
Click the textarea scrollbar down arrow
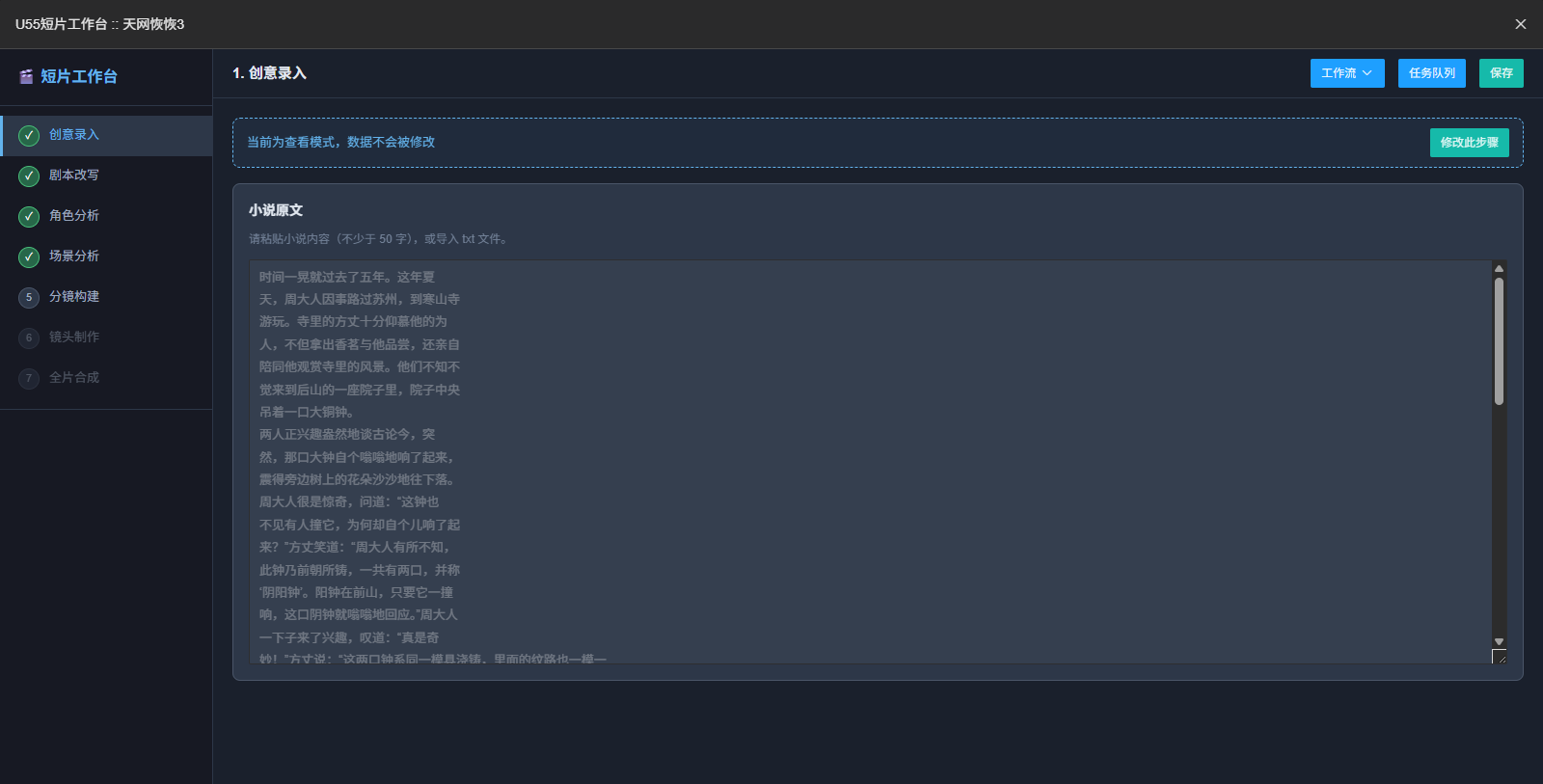tap(1499, 641)
